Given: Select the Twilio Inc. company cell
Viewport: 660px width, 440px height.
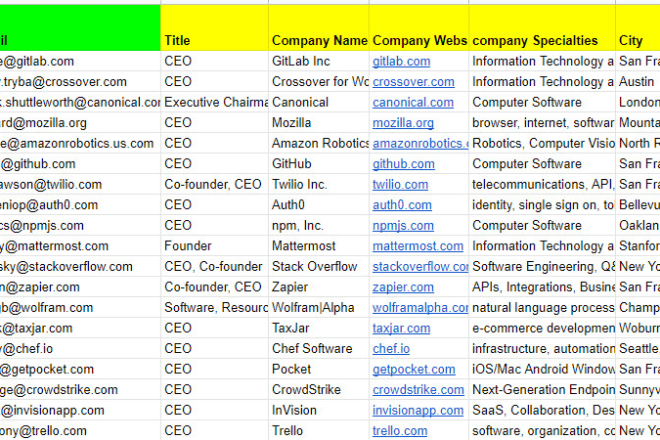Looking at the screenshot, I should [319, 184].
